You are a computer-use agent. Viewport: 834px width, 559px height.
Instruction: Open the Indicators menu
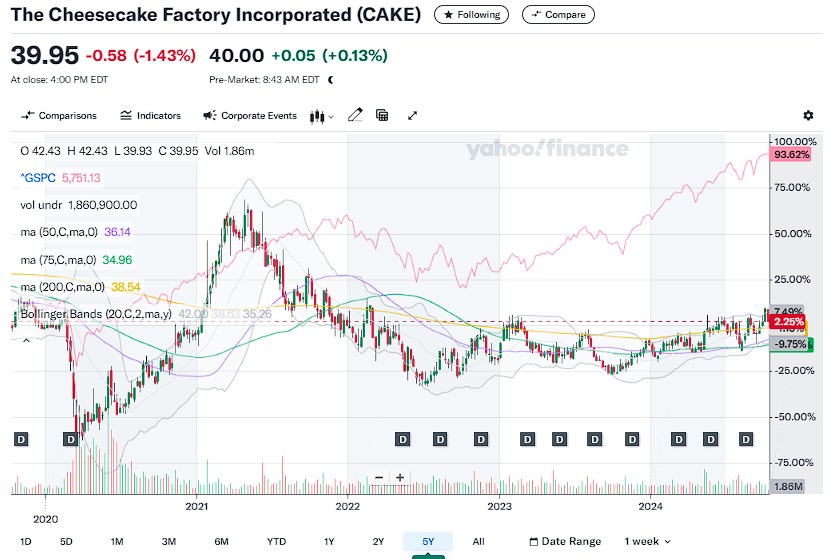pos(150,116)
